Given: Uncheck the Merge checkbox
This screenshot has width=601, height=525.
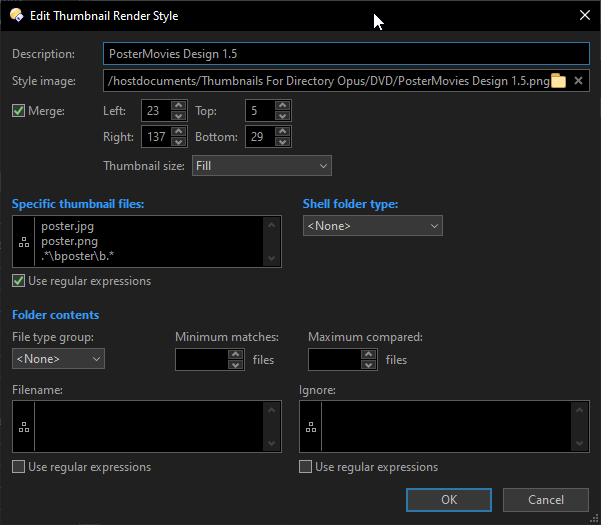Looking at the screenshot, I should click(x=18, y=110).
